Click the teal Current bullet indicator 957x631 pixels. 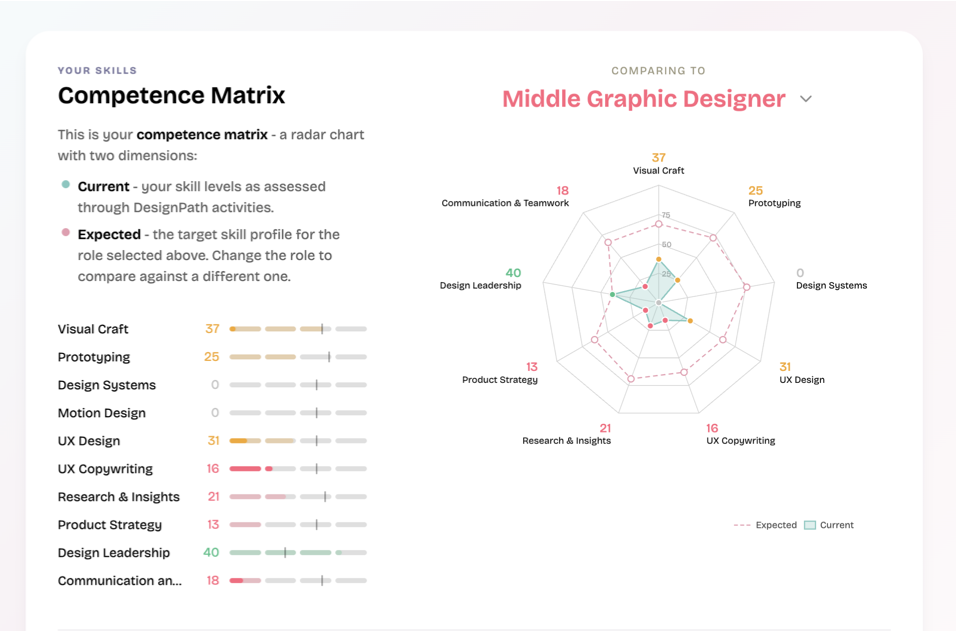coord(66,184)
